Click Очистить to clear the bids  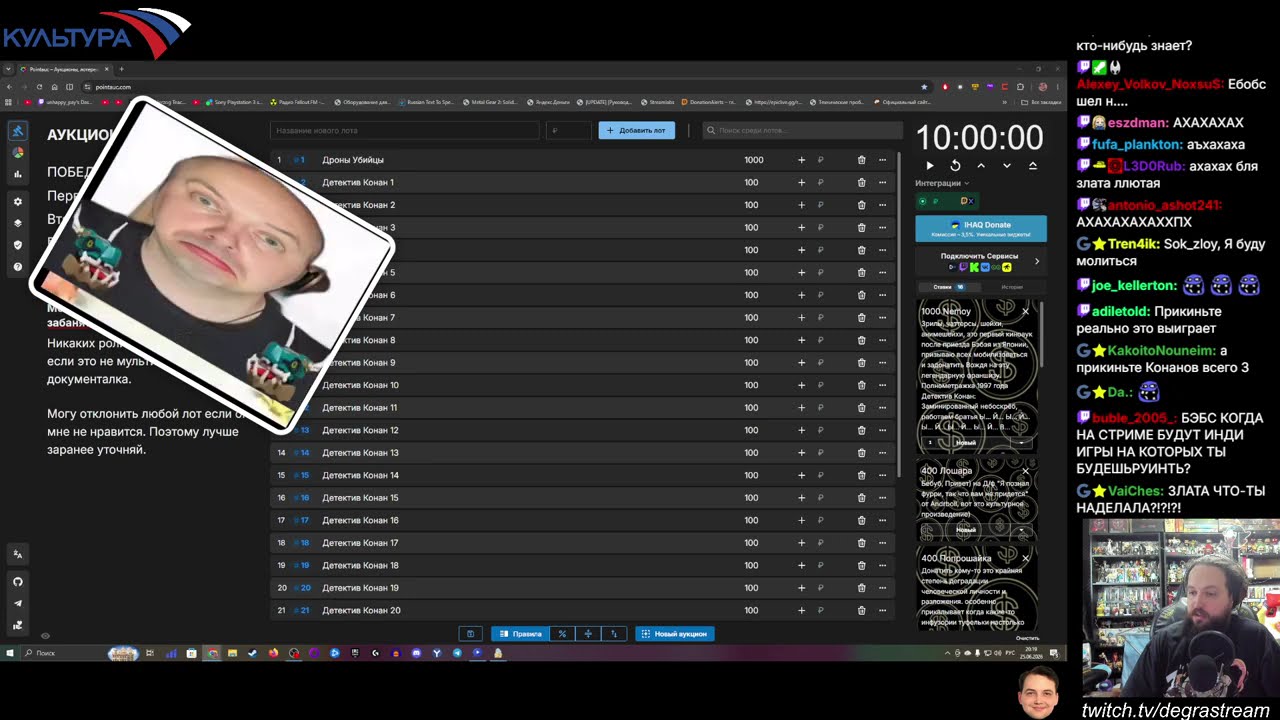(1027, 638)
